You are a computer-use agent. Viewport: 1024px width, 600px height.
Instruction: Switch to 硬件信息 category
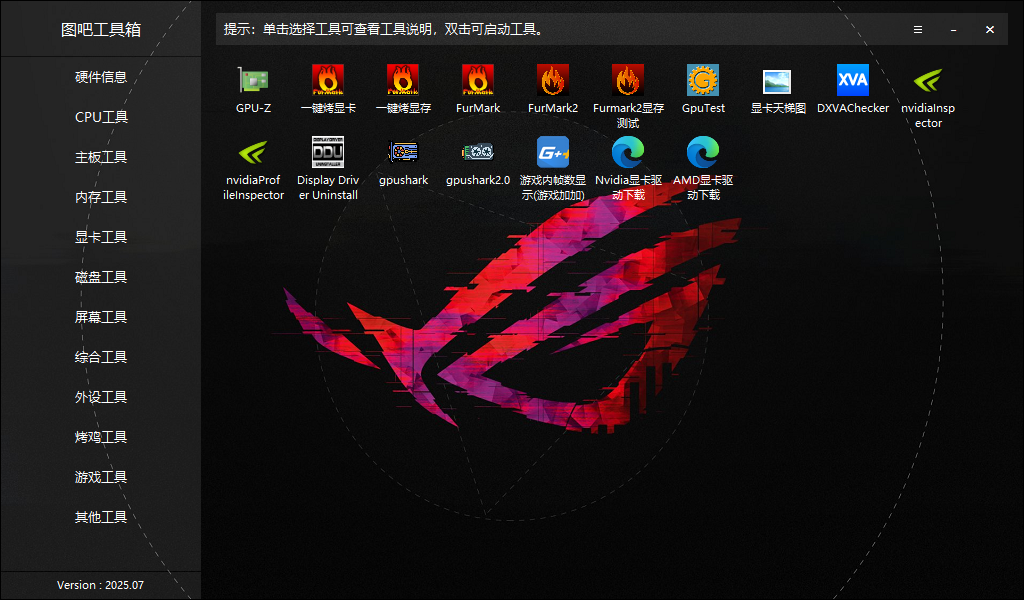tap(101, 77)
